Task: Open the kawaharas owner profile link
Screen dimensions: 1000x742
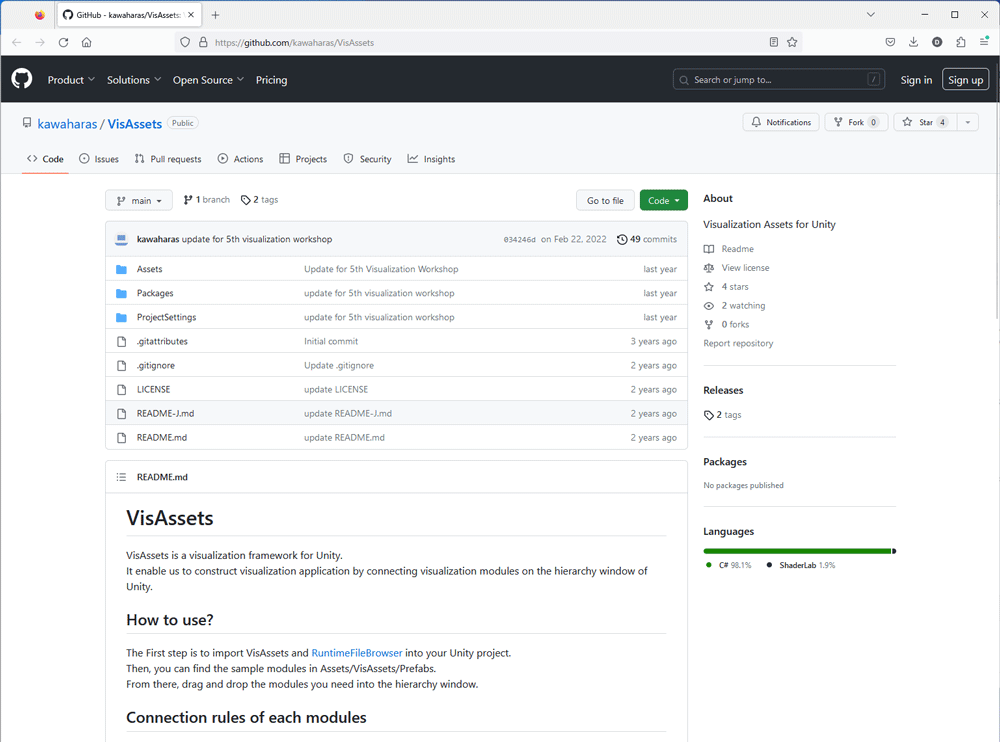Action: pos(67,124)
